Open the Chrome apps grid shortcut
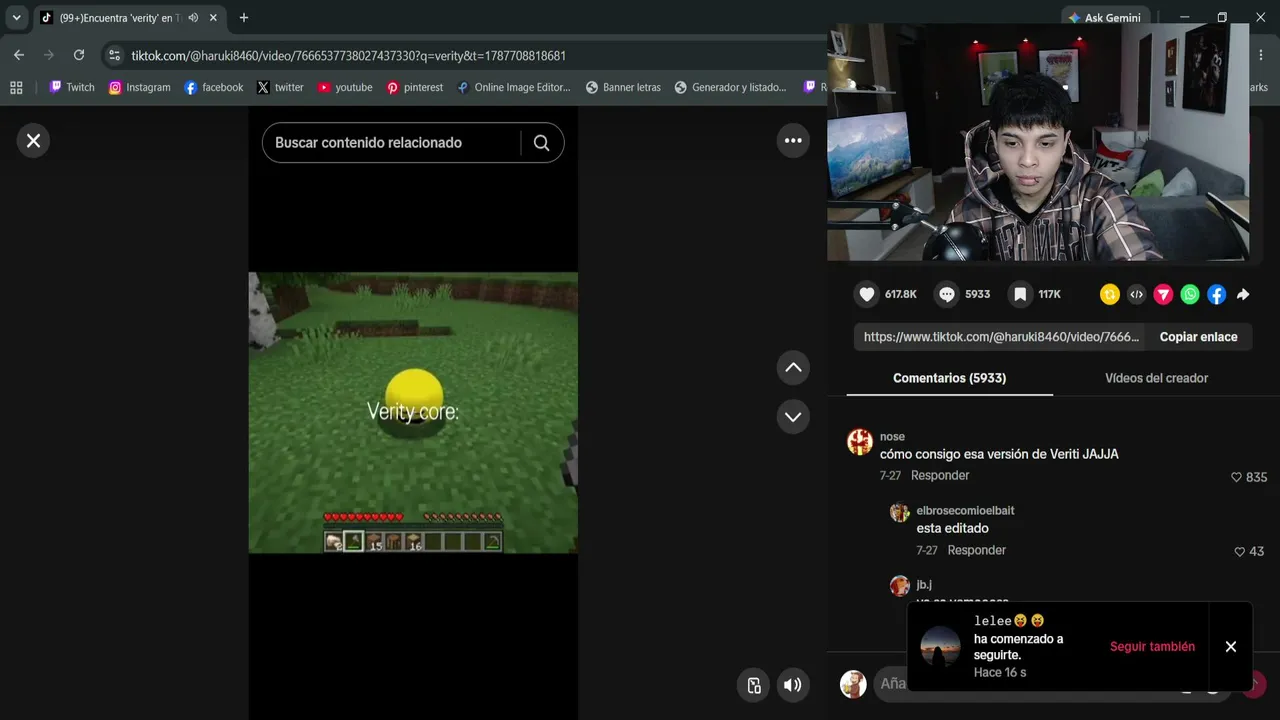Screen dimensions: 1280x720 (17, 87)
